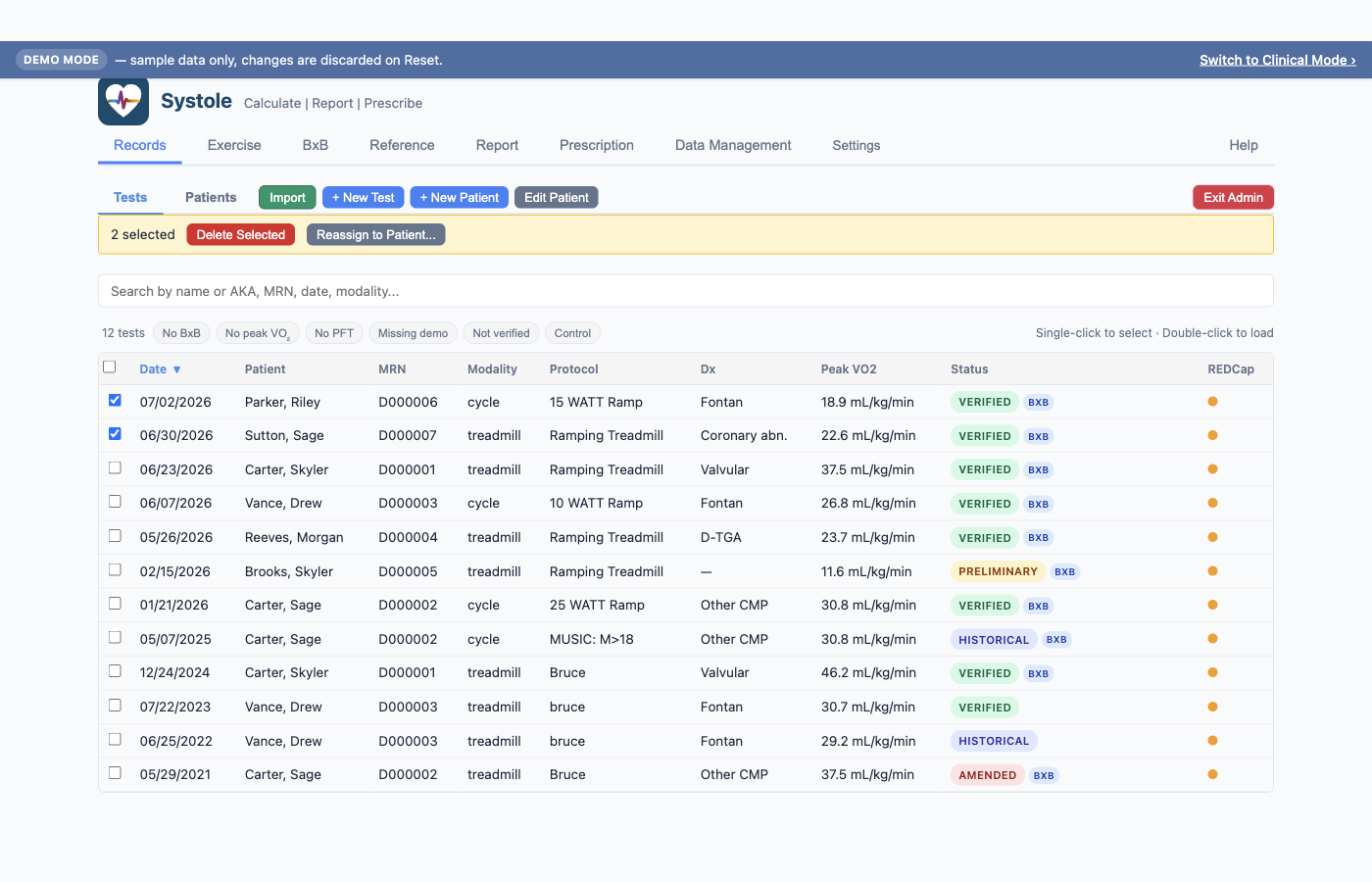The width and height of the screenshot is (1372, 882).
Task: Toggle the select-all checkbox in header
Action: click(x=110, y=367)
